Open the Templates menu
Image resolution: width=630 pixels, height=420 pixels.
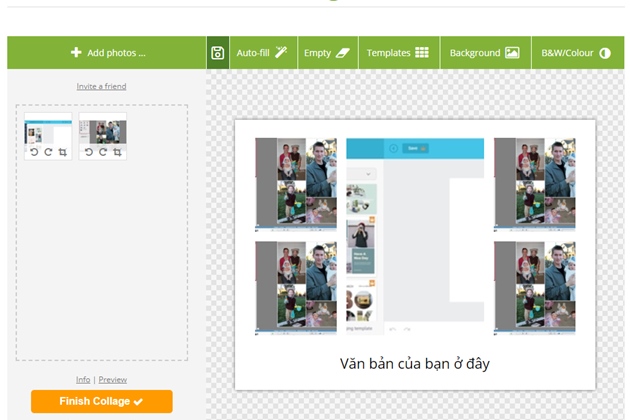click(397, 53)
